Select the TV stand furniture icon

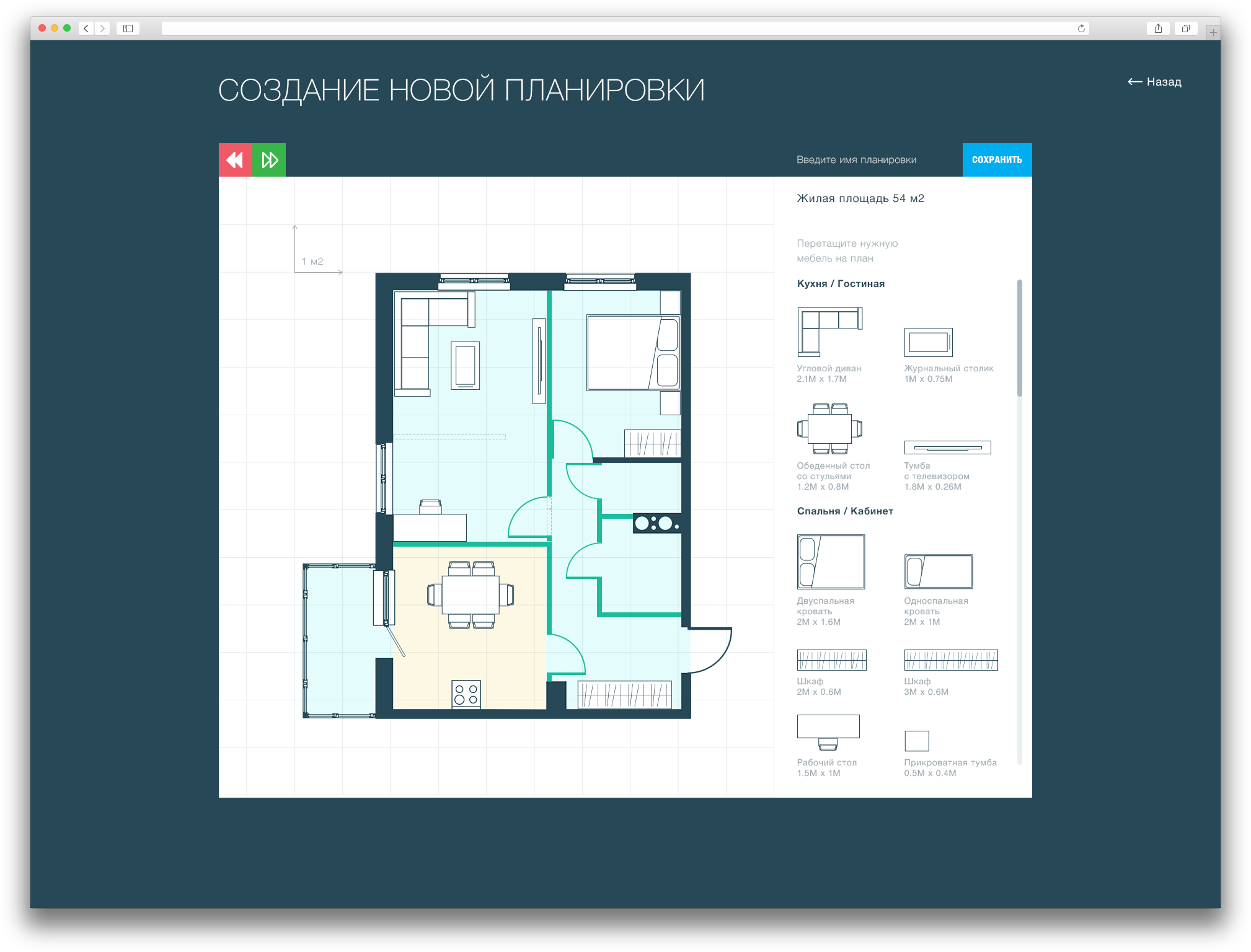[947, 447]
